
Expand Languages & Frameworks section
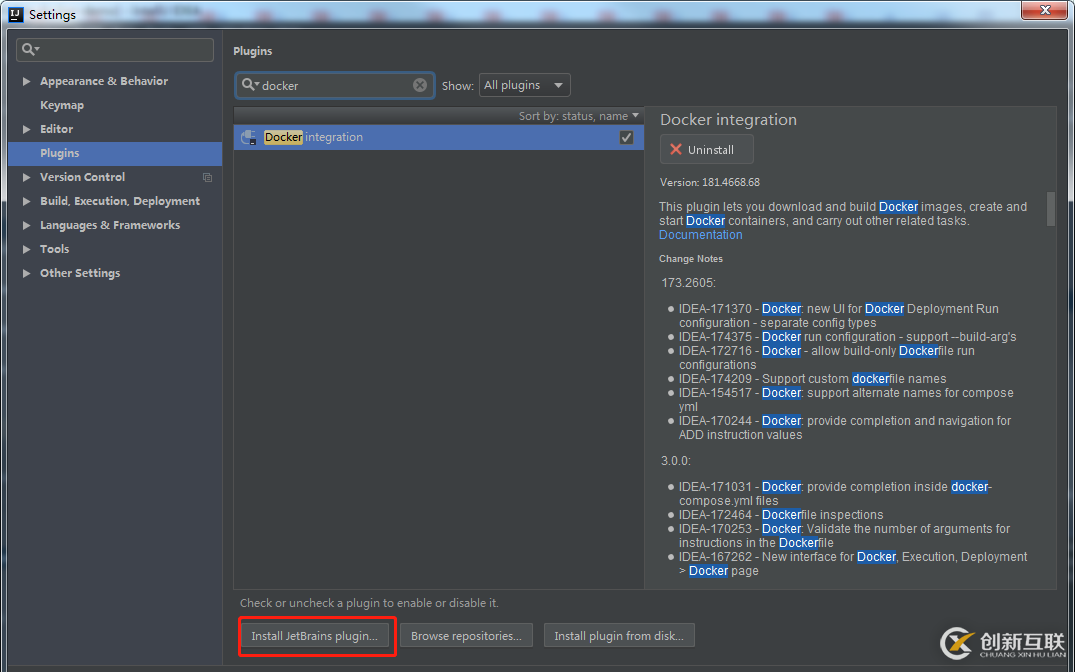pyautogui.click(x=27, y=225)
